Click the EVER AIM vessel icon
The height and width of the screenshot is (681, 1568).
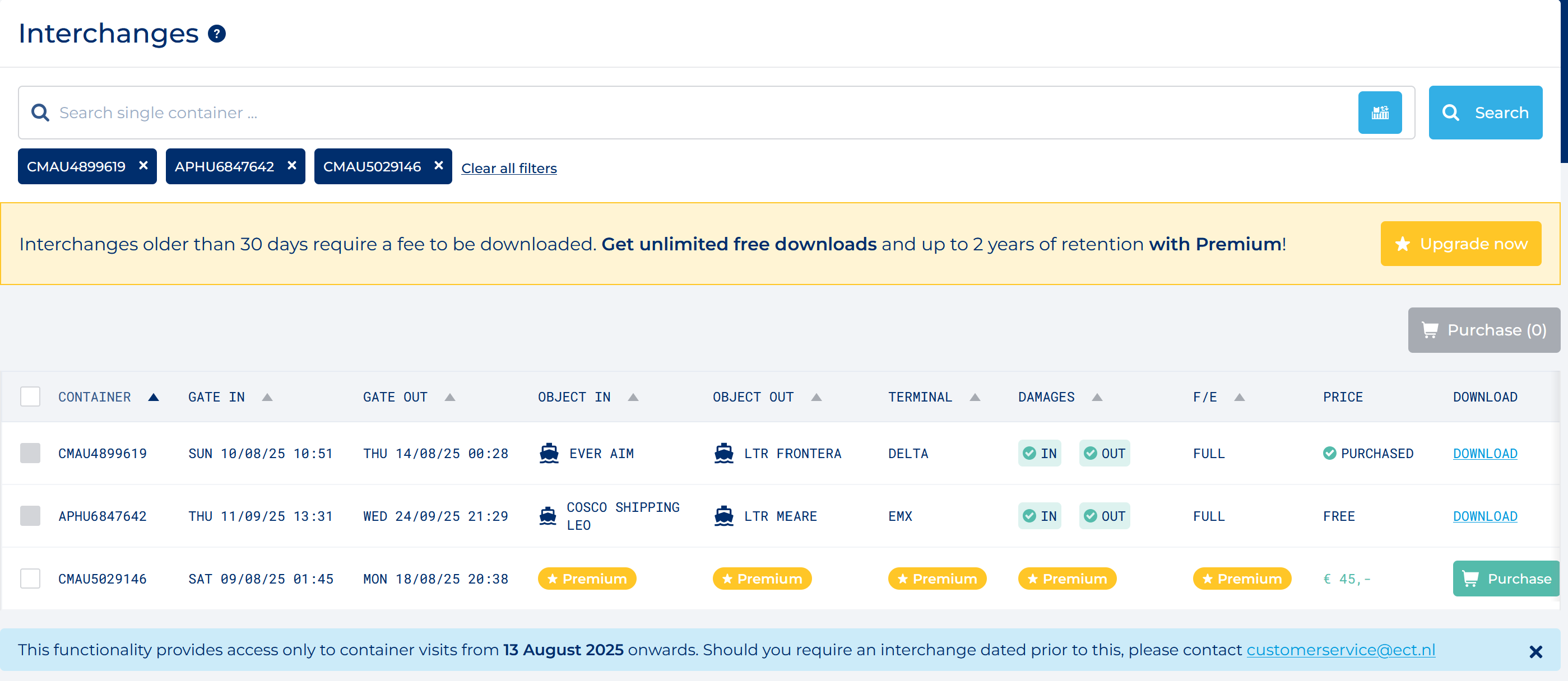[549, 454]
